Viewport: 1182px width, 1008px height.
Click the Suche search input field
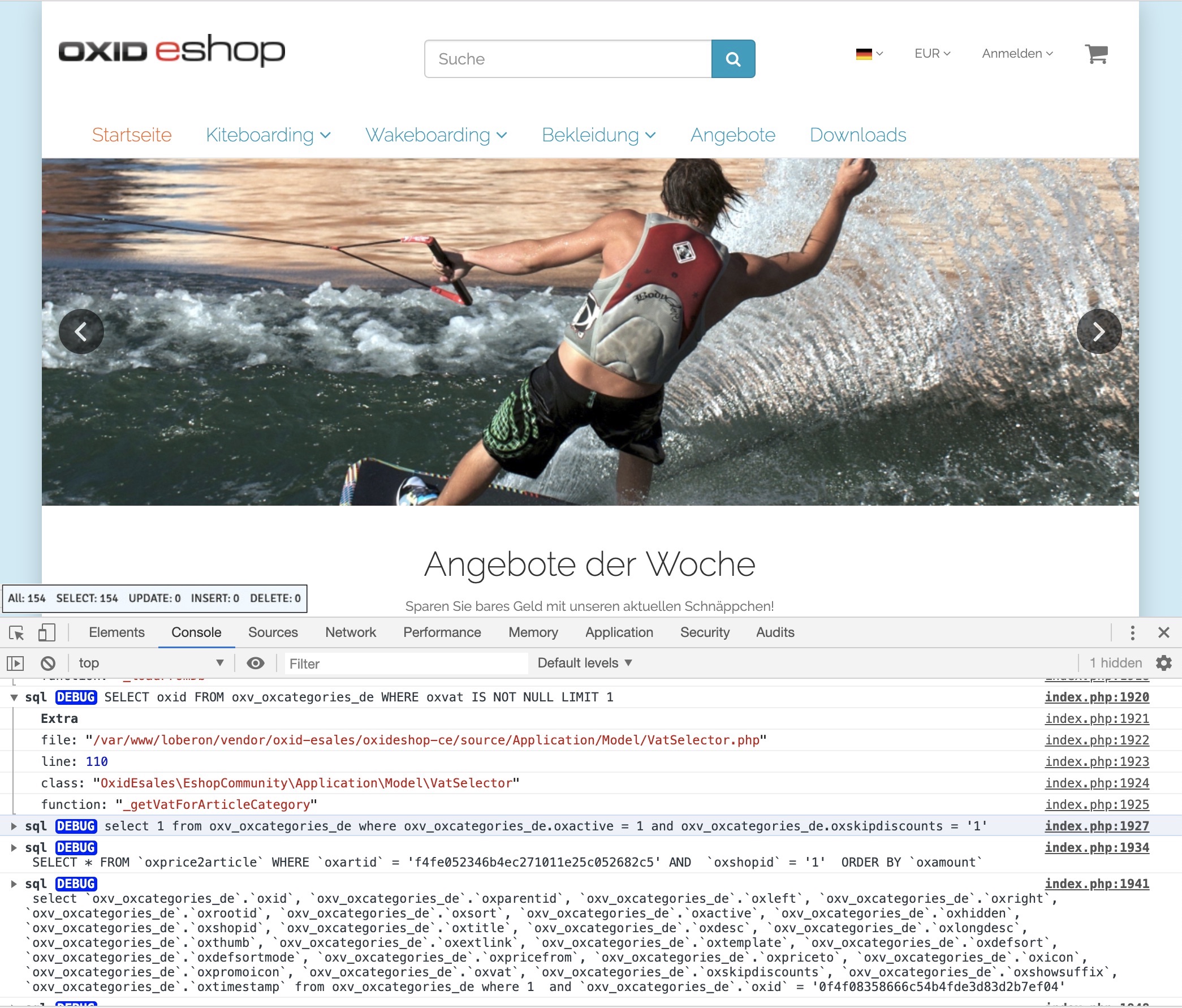point(568,59)
